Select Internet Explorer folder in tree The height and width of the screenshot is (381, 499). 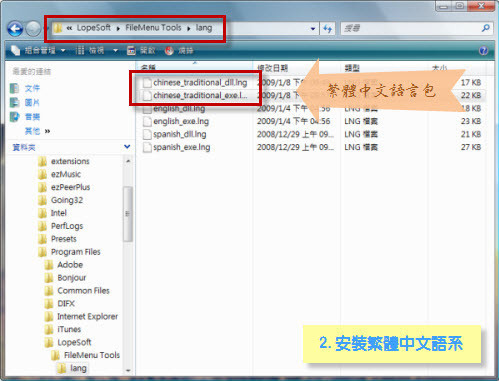click(87, 317)
